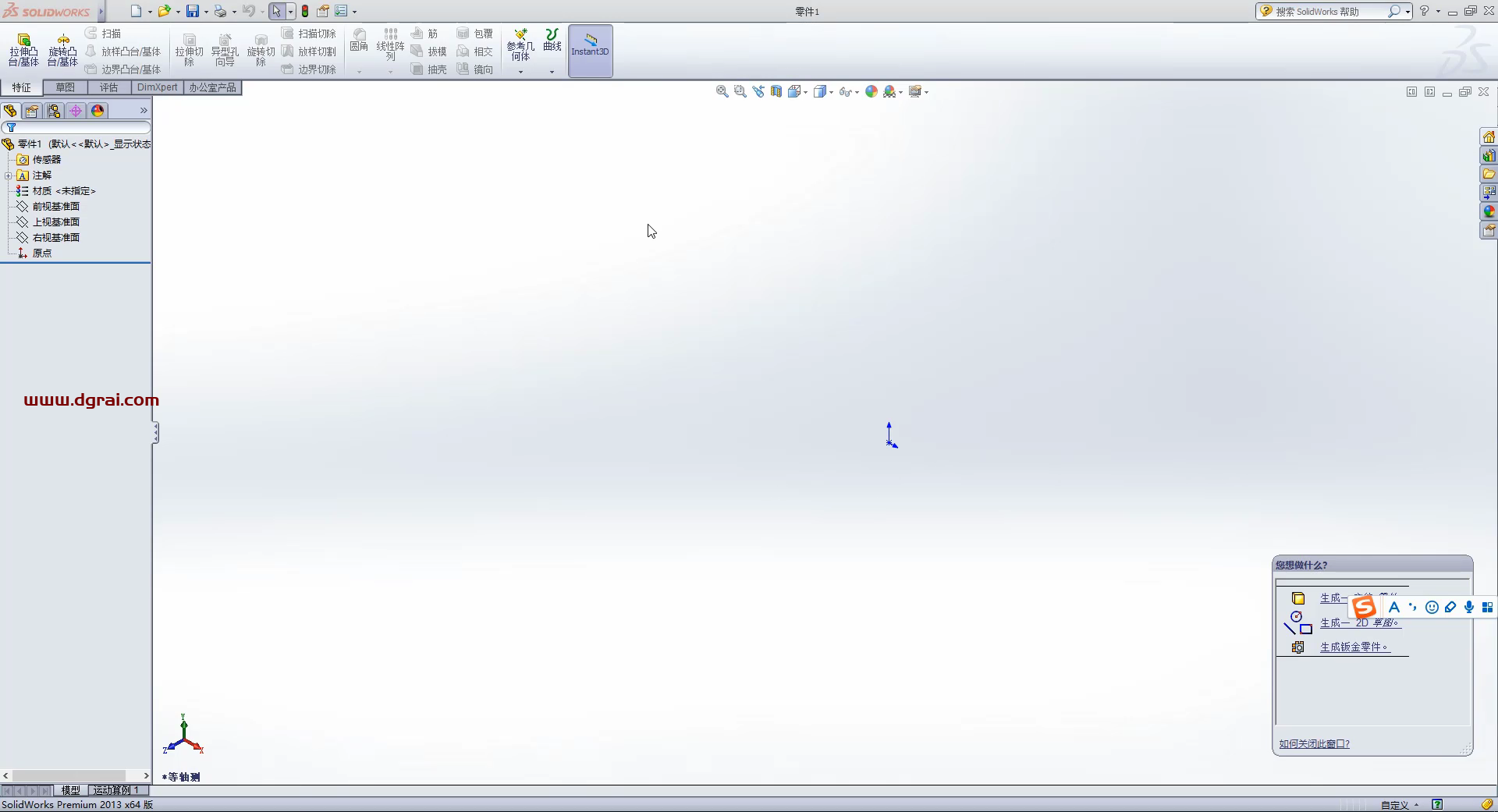The height and width of the screenshot is (812, 1498).
Task: Open the dropdown arrow beside Save
Action: [x=206, y=12]
